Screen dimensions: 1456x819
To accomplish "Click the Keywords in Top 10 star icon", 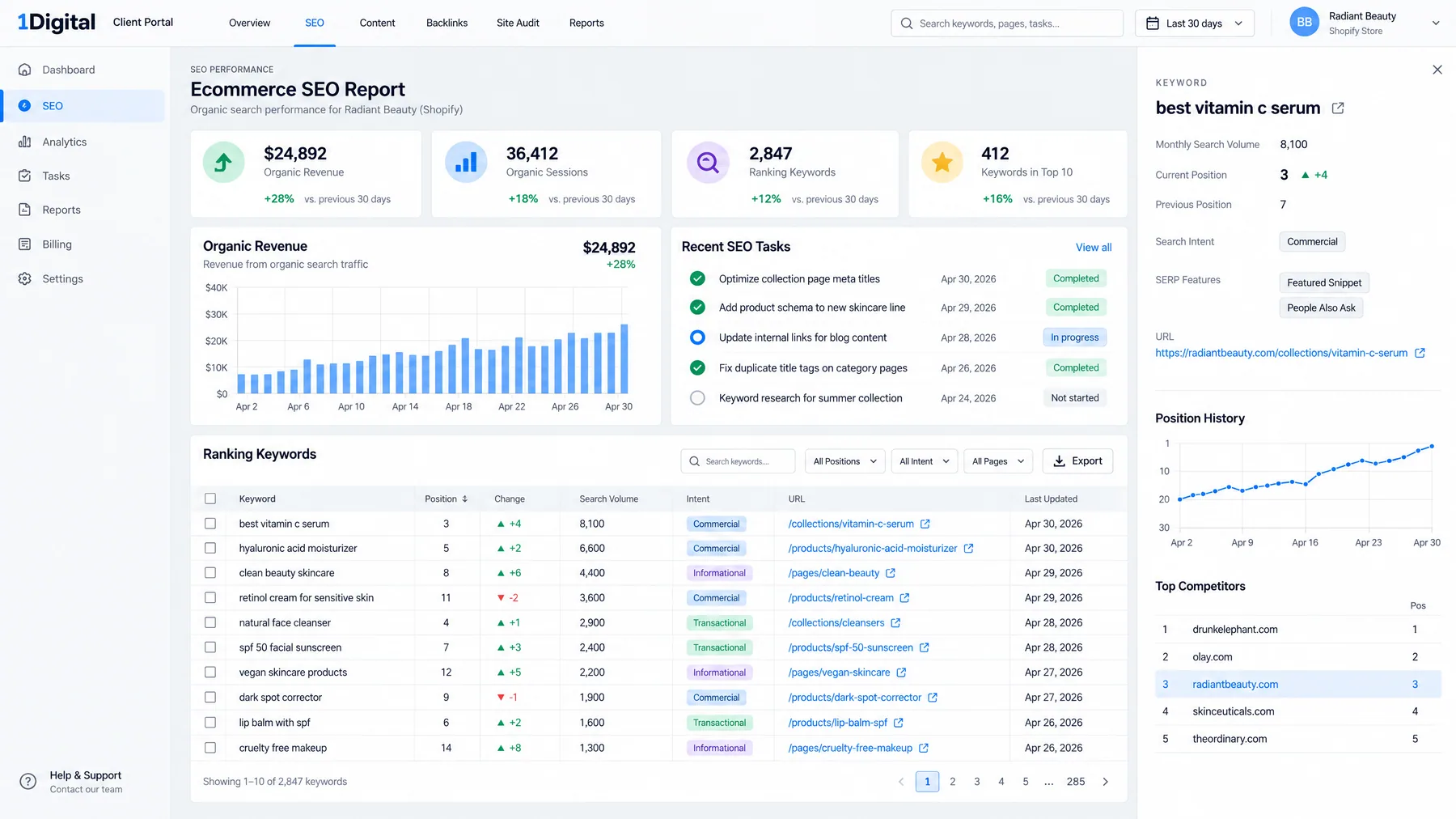I will [942, 162].
